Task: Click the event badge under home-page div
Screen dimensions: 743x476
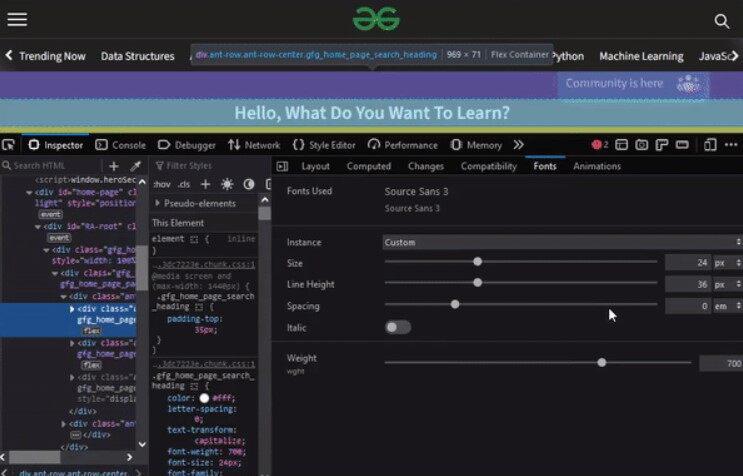Action: pyautogui.click(x=51, y=214)
